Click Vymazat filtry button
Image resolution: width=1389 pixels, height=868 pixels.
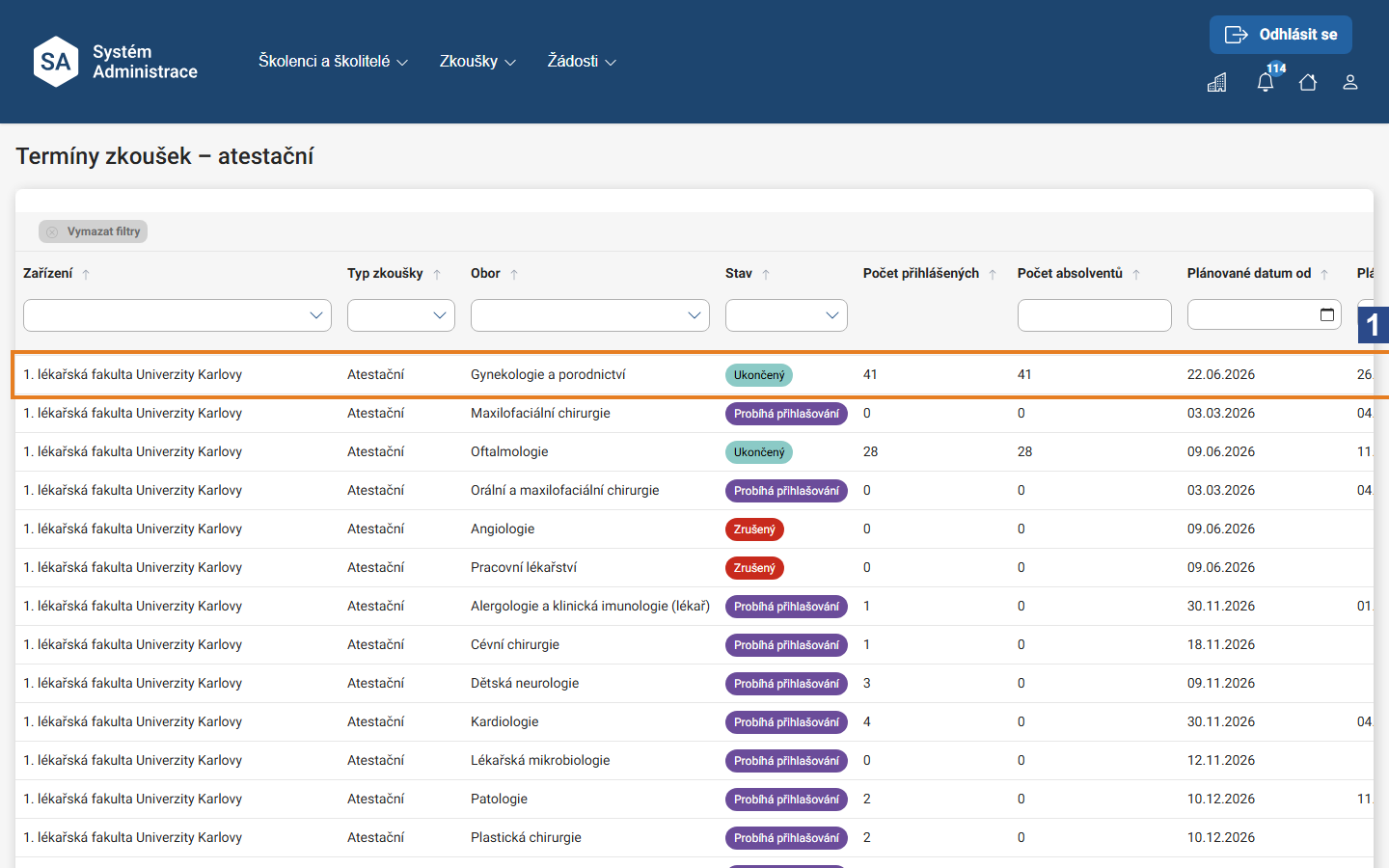(x=94, y=231)
